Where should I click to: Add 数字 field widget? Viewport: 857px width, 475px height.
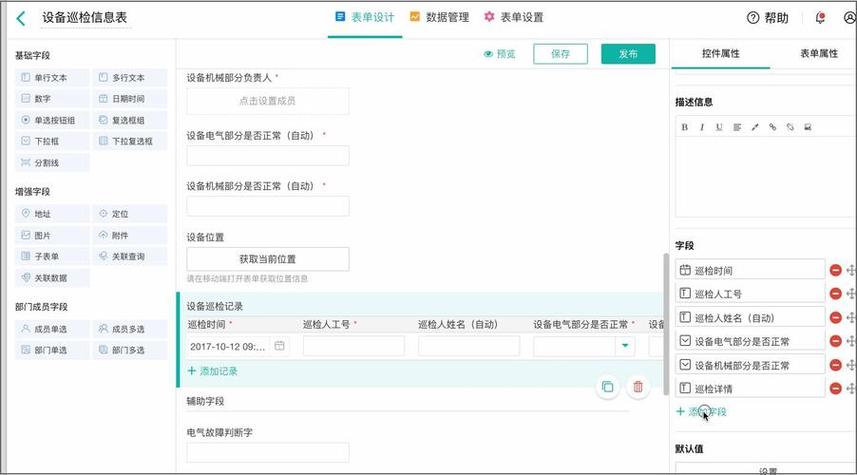(x=52, y=99)
